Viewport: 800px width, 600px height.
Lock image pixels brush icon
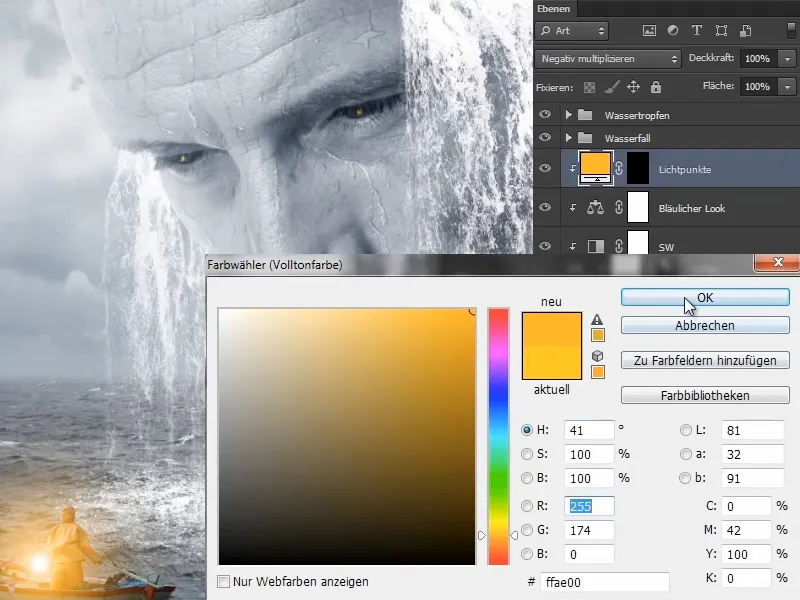[611, 87]
